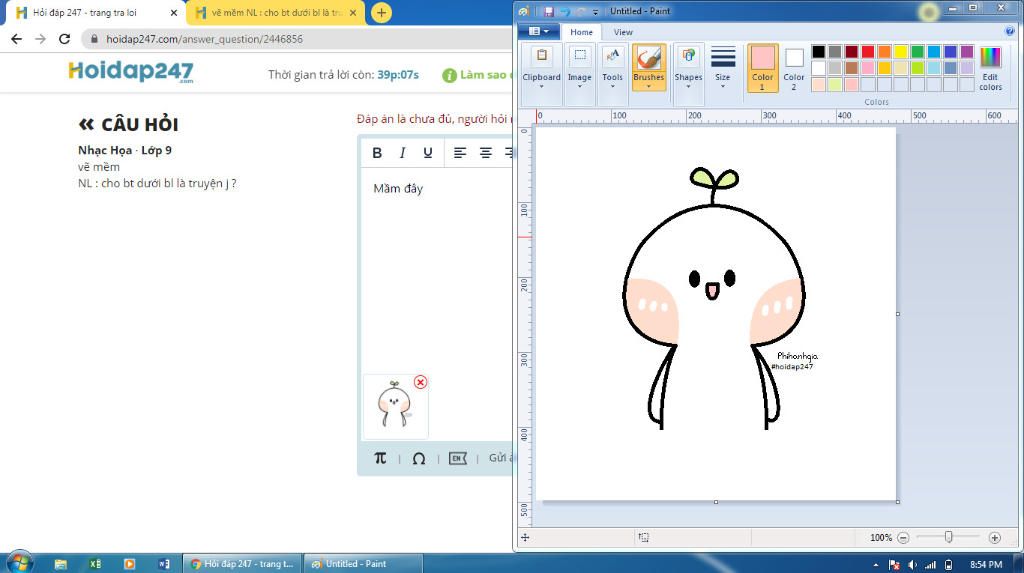Image resolution: width=1024 pixels, height=573 pixels.
Task: Click the zoom slider handle in Paint status bar
Action: pos(948,537)
